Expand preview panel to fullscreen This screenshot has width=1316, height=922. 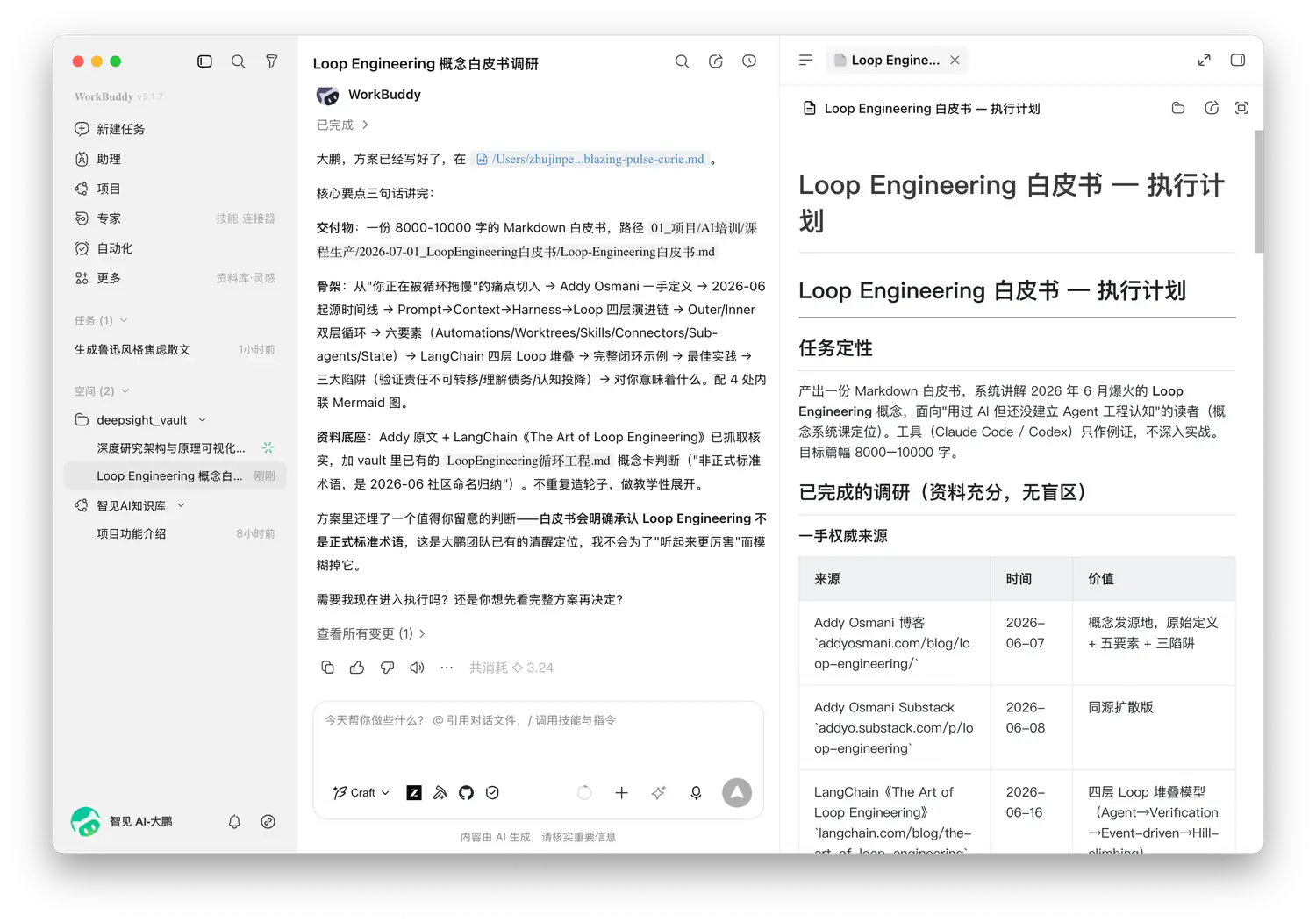point(1204,60)
